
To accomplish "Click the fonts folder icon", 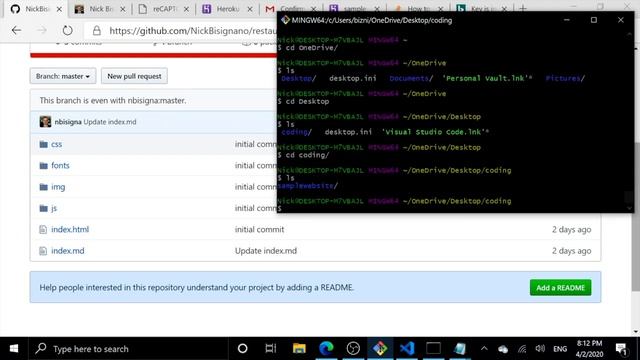I will click(x=44, y=165).
